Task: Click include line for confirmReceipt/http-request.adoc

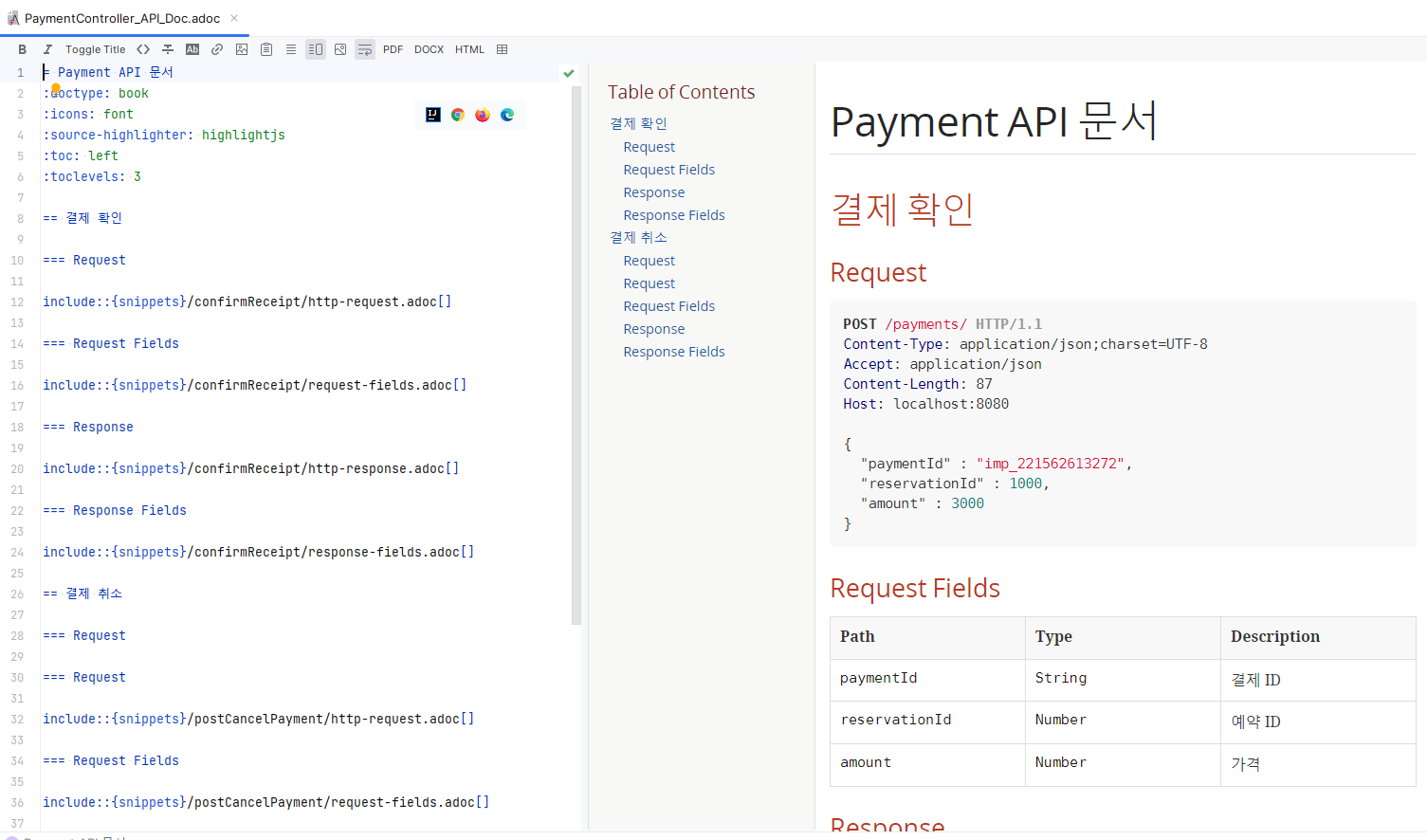Action: tap(247, 301)
